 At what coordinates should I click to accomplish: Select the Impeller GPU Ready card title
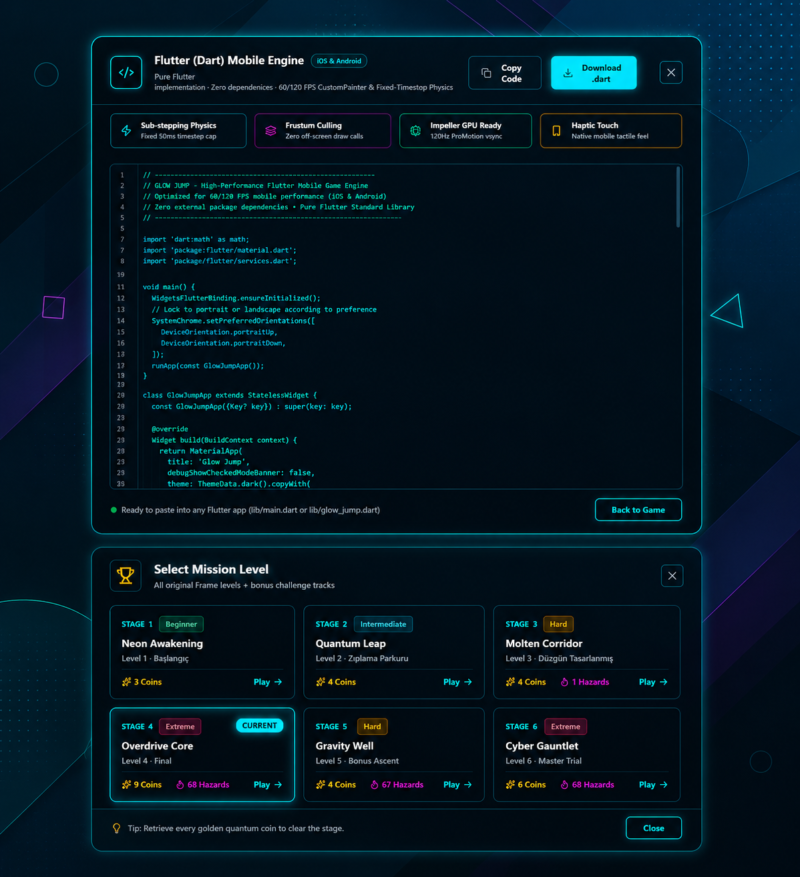(x=465, y=125)
